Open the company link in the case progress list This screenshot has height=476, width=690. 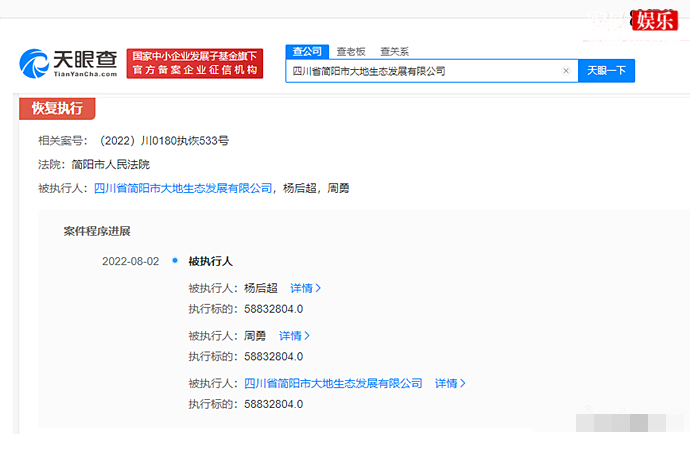point(333,383)
